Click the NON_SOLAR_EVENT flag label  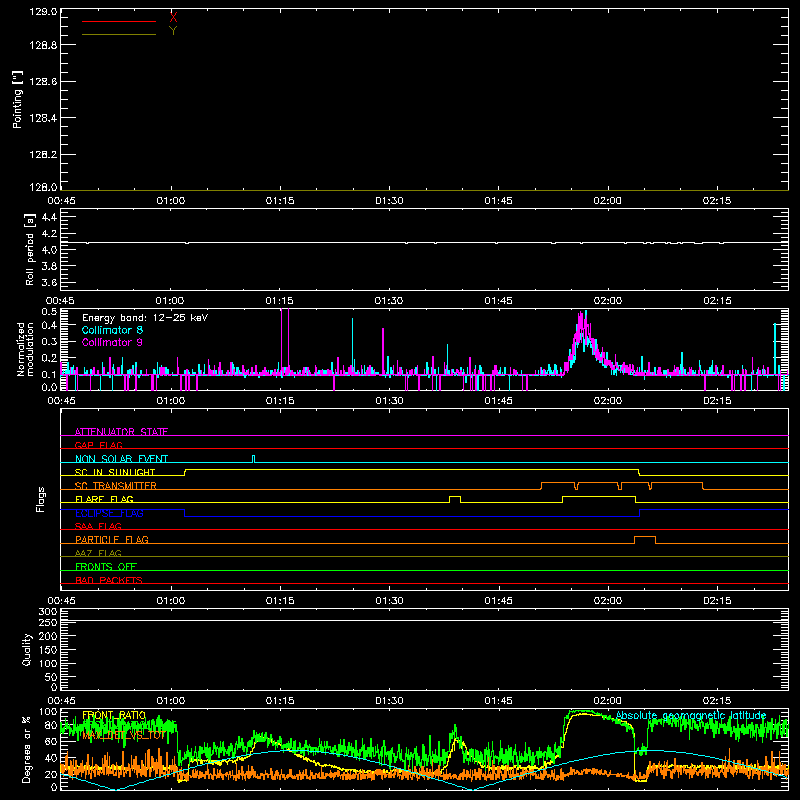pos(121,459)
